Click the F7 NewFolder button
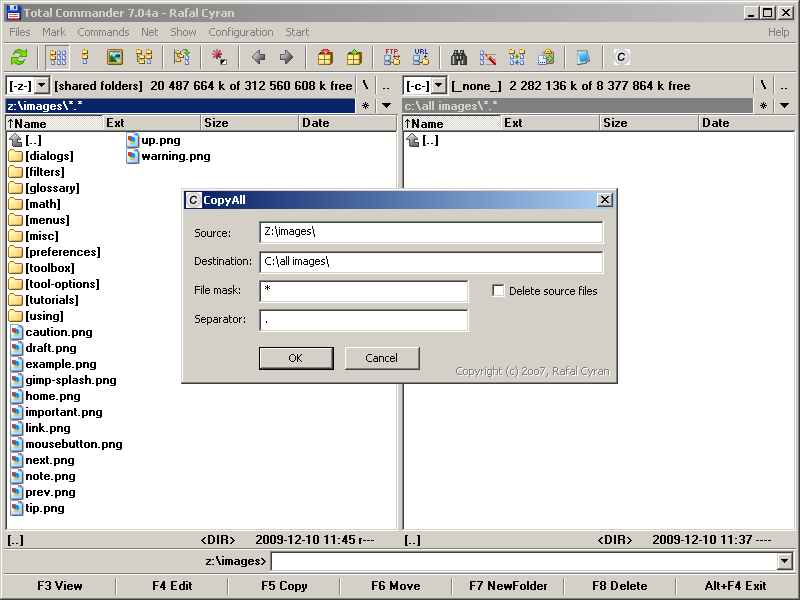 [508, 586]
